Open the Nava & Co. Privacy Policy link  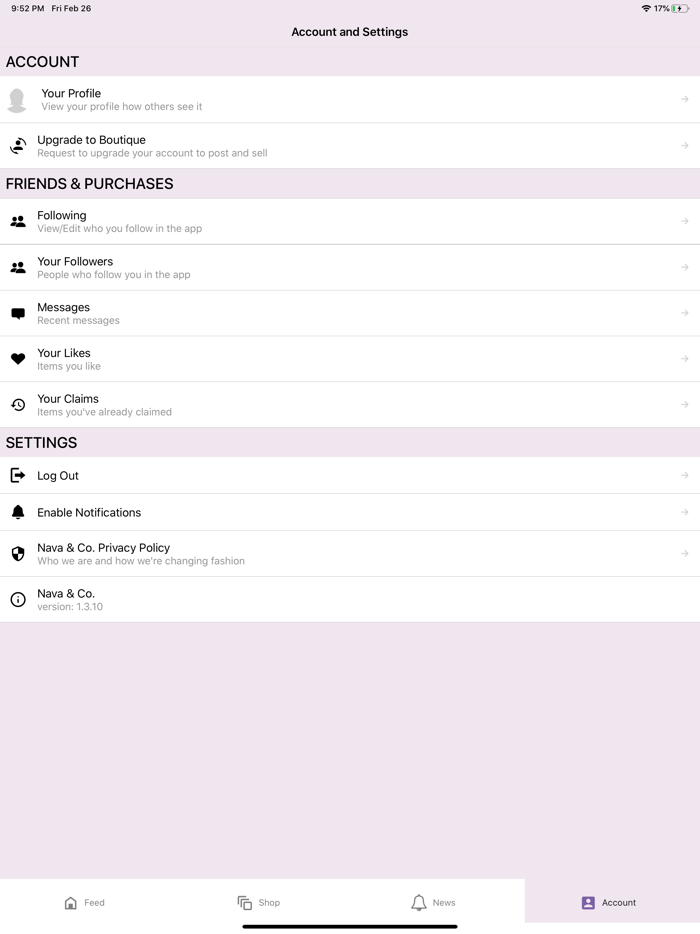104,548
